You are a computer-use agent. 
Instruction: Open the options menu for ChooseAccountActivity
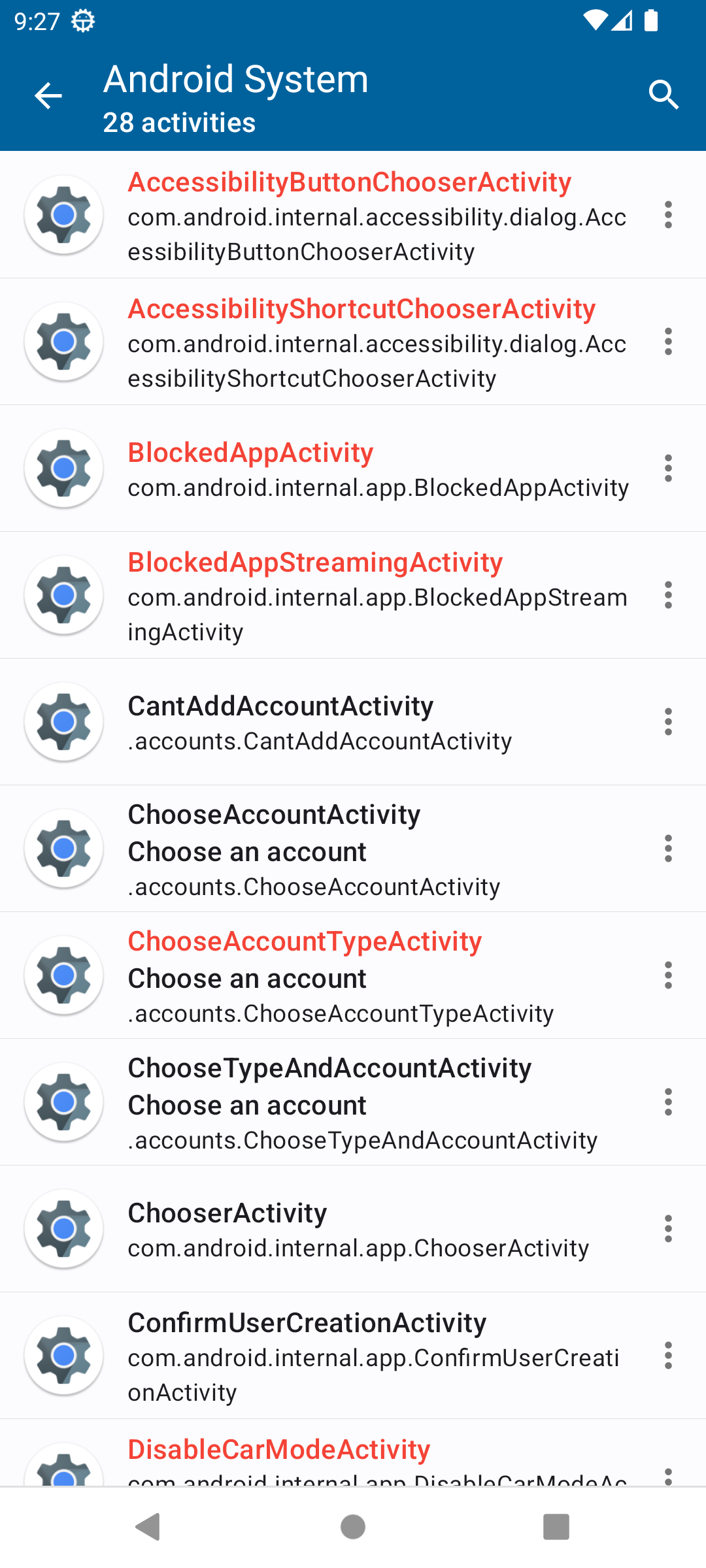point(668,849)
